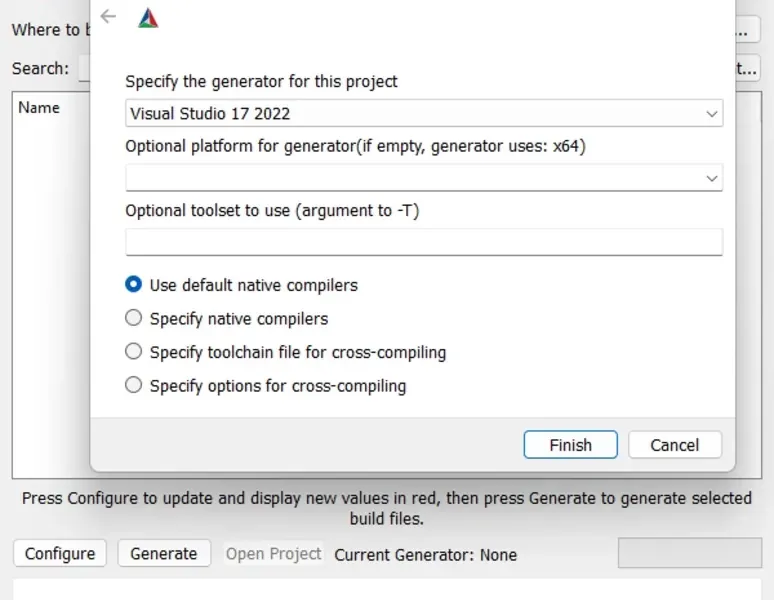This screenshot has height=600, width=774.
Task: Click the CMake triangle logo icon
Action: pyautogui.click(x=148, y=17)
